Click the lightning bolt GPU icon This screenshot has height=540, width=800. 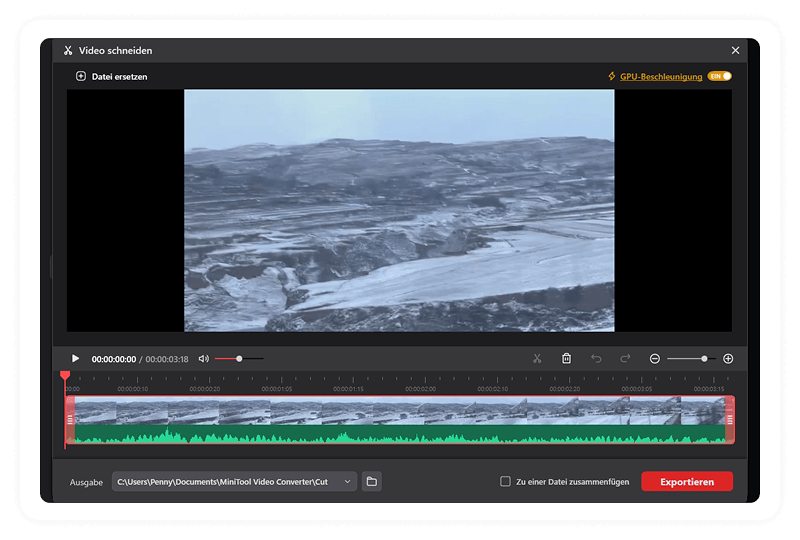pyautogui.click(x=612, y=76)
